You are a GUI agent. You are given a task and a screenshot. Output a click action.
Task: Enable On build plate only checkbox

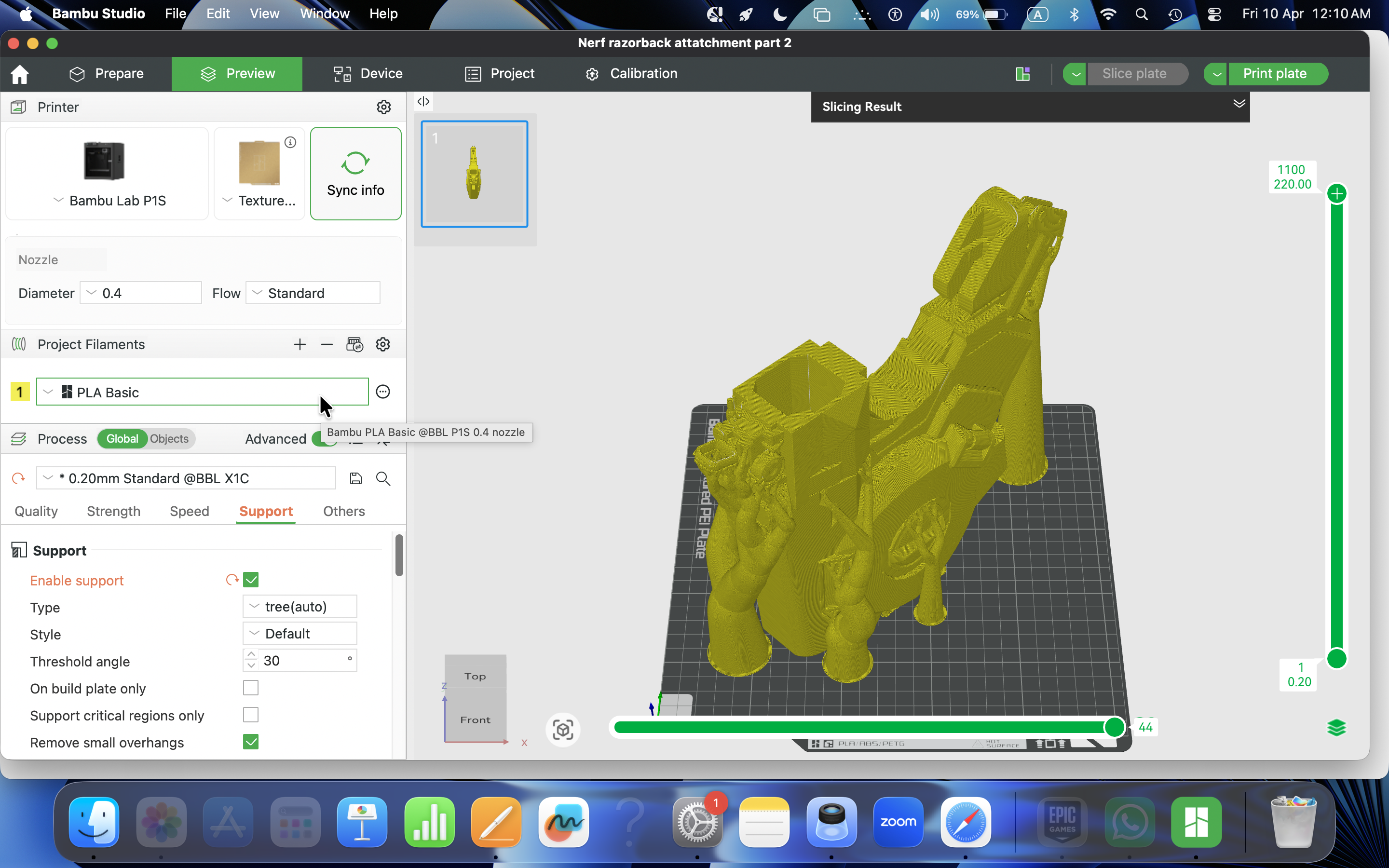(251, 688)
